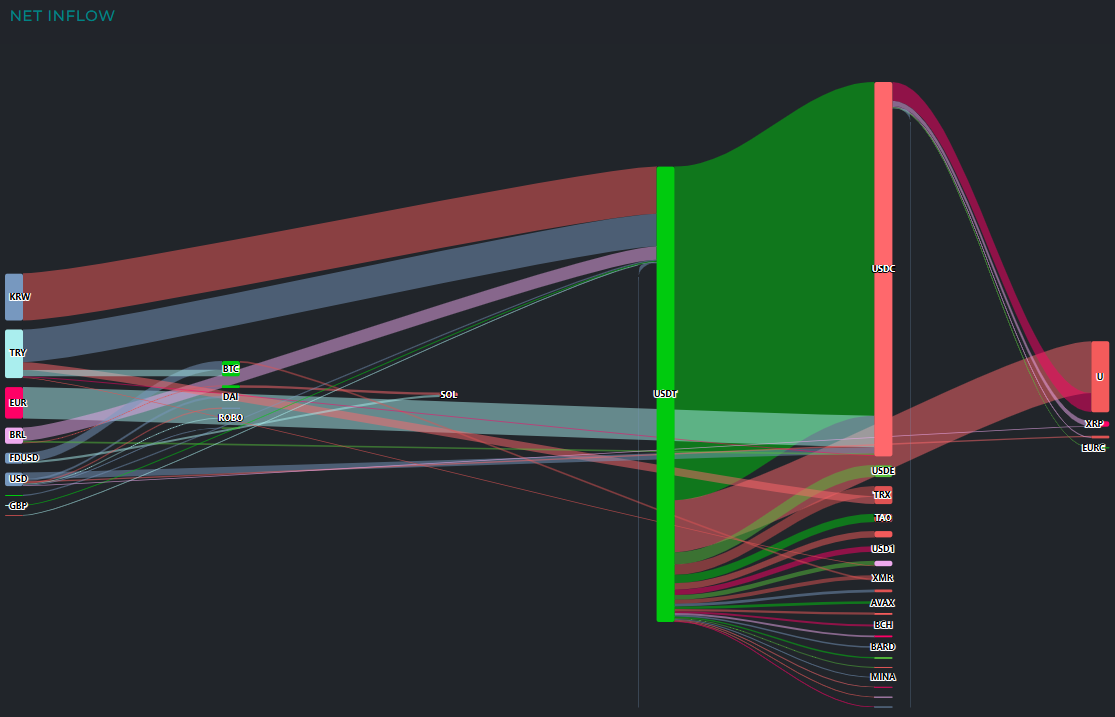Select the BRL currency node

(14, 435)
